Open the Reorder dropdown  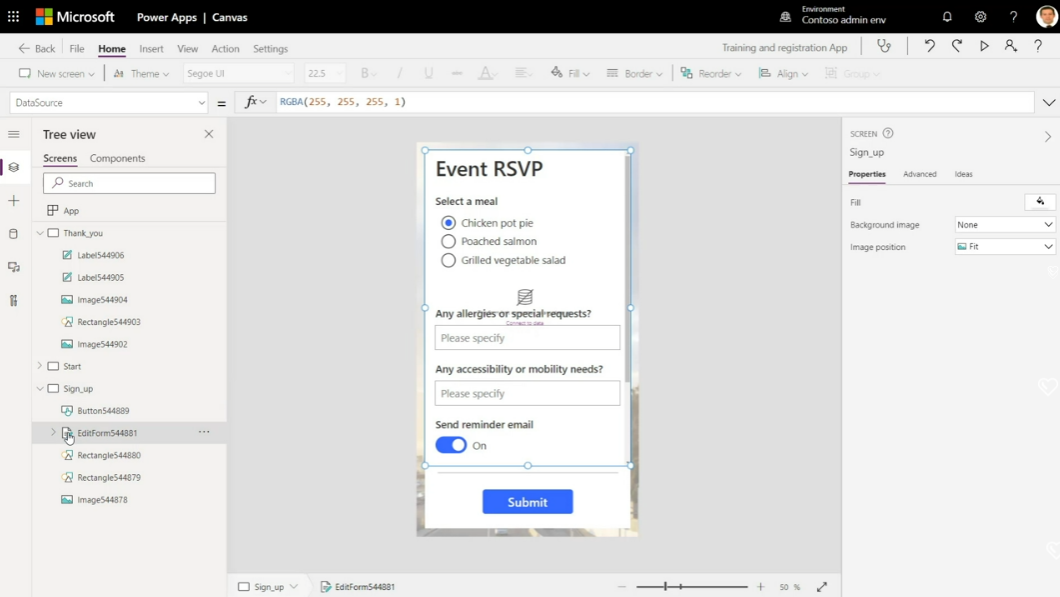(710, 73)
